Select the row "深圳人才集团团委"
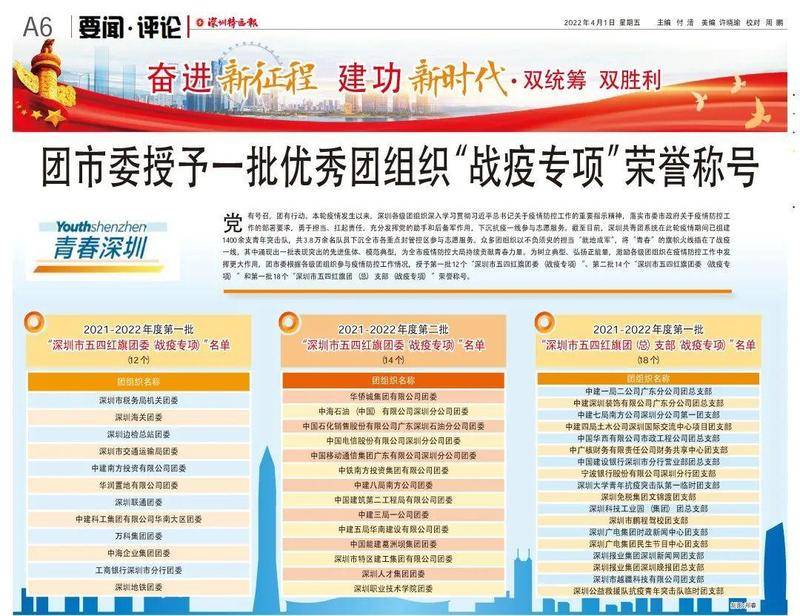 tap(393, 574)
